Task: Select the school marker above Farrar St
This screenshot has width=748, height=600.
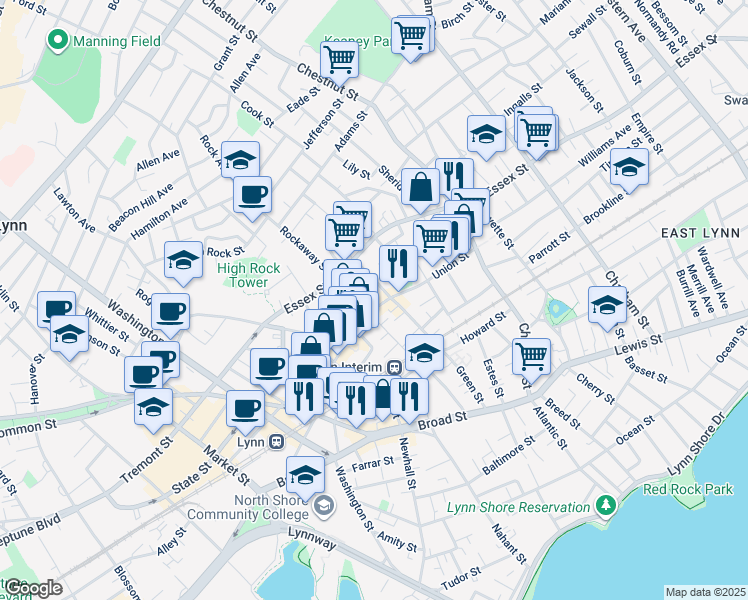Action: 305,475
